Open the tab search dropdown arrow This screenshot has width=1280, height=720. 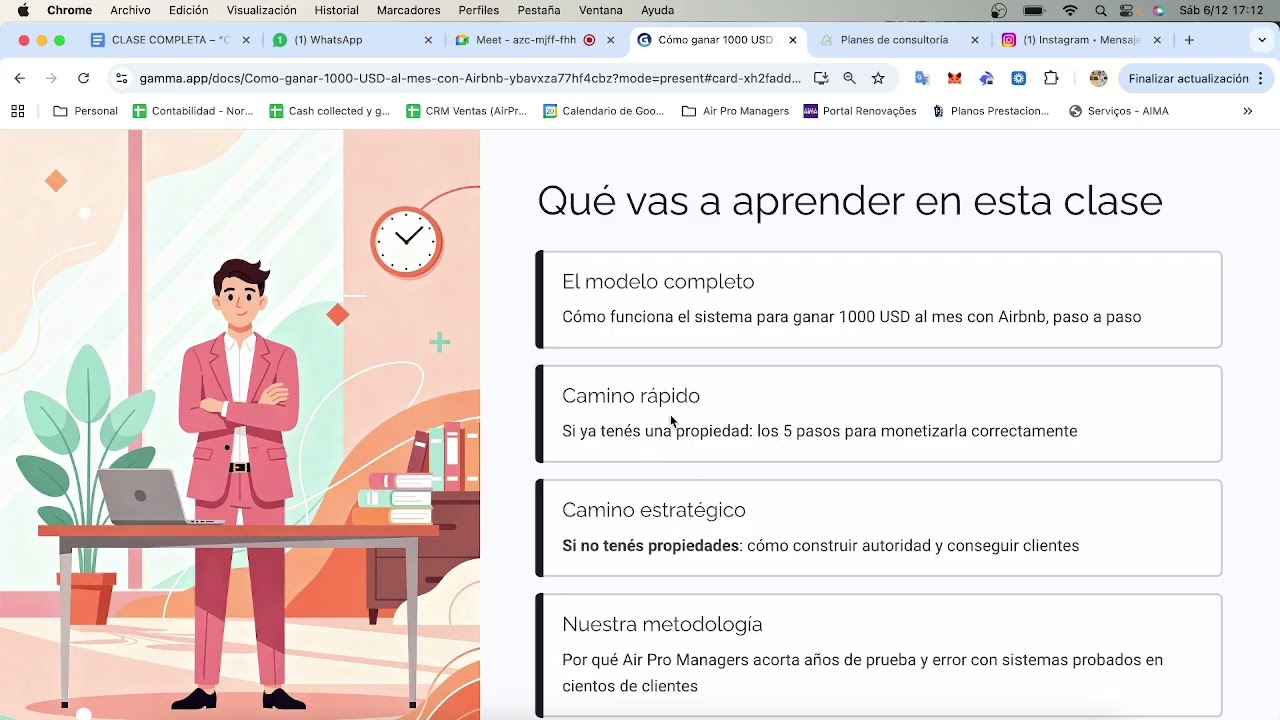click(x=1261, y=40)
